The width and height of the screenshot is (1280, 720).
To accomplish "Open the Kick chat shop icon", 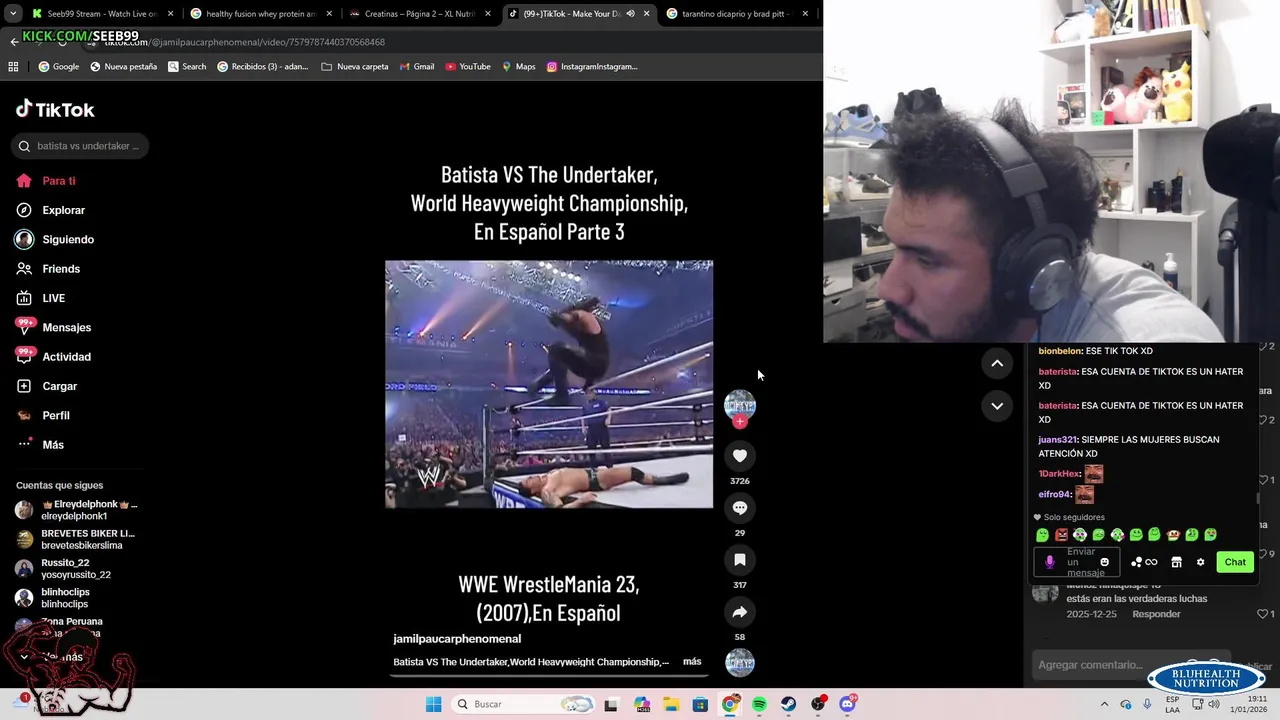I will (1176, 562).
